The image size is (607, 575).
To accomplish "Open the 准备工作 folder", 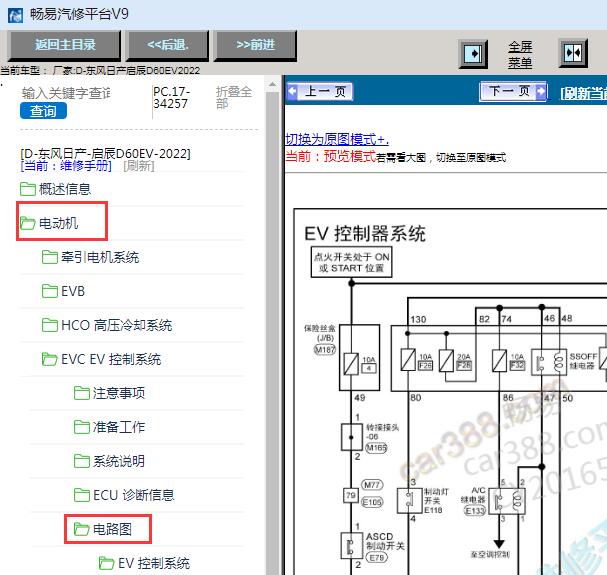I will [110, 427].
